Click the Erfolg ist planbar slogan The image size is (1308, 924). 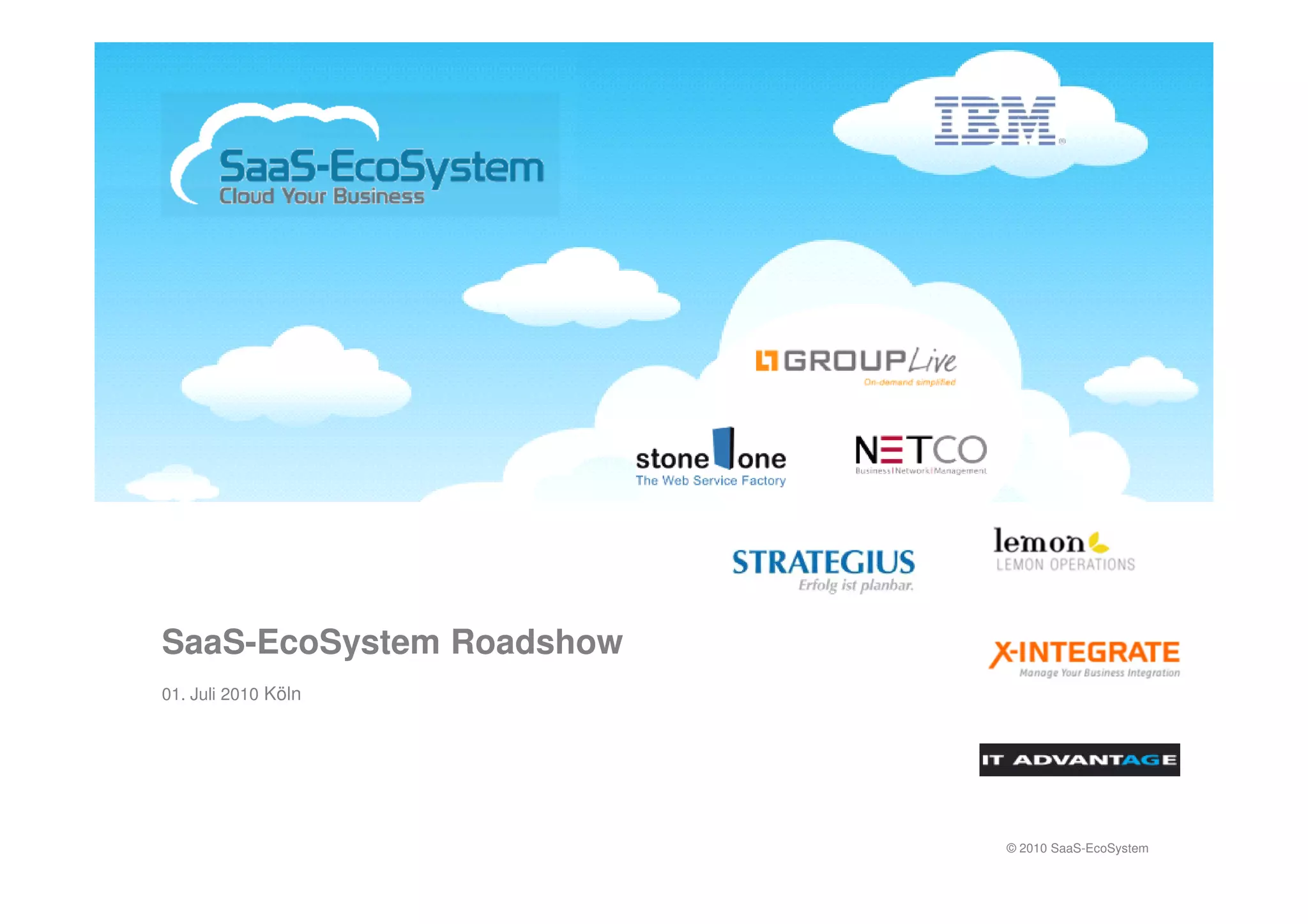[855, 586]
